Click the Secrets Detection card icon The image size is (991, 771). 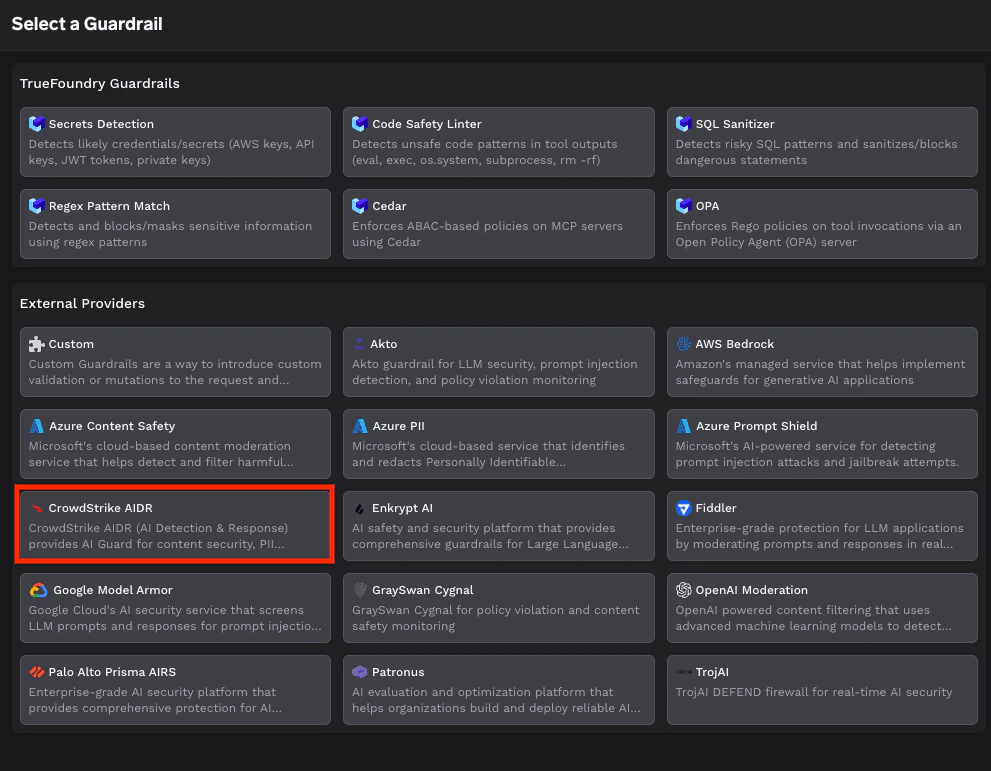coord(37,124)
